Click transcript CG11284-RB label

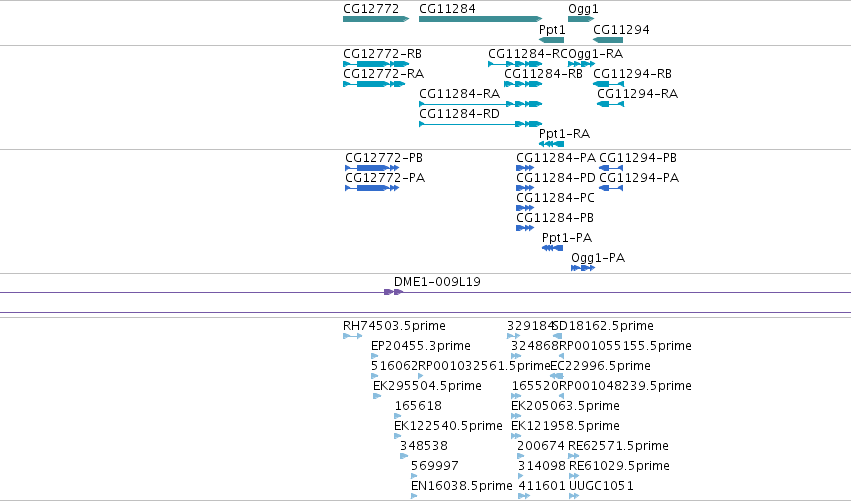[x=544, y=74]
